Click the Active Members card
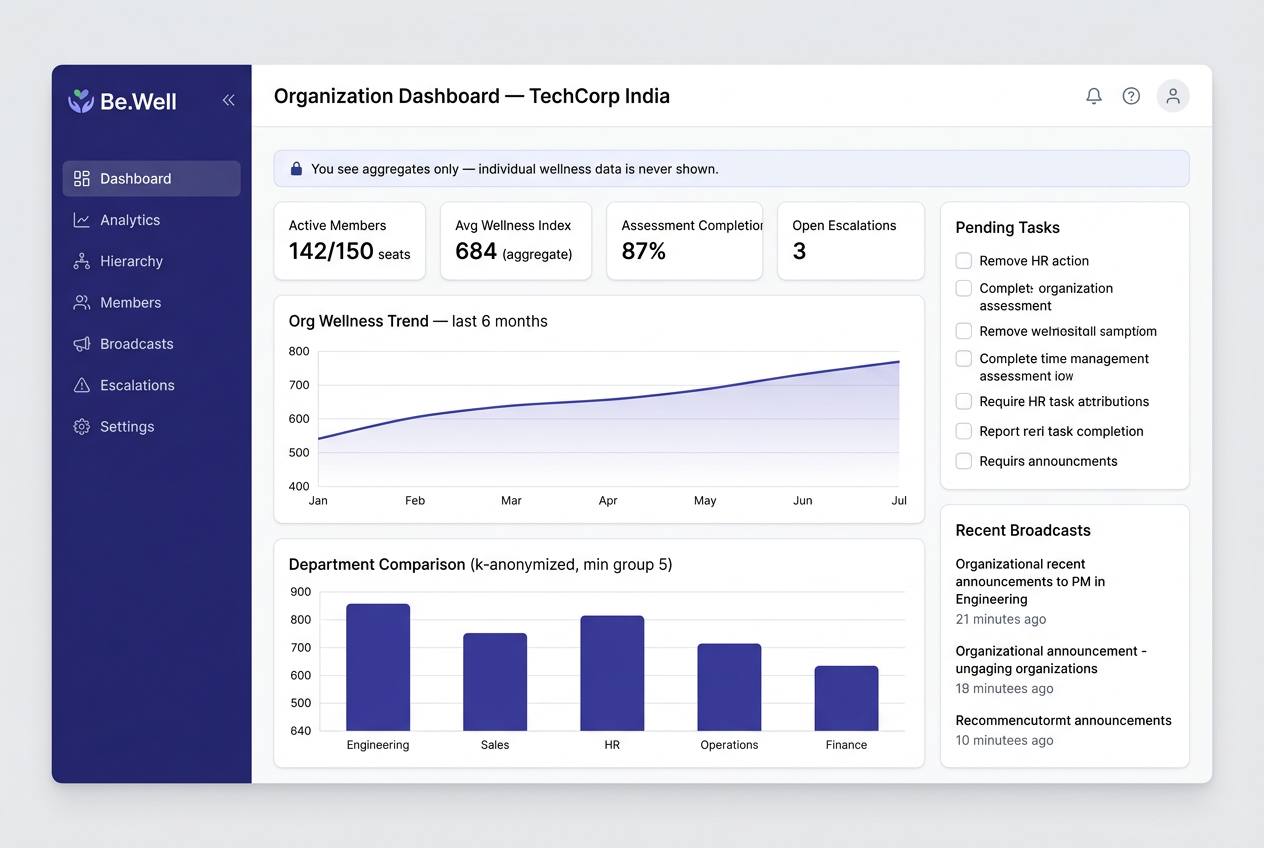This screenshot has height=848, width=1264. coord(350,241)
